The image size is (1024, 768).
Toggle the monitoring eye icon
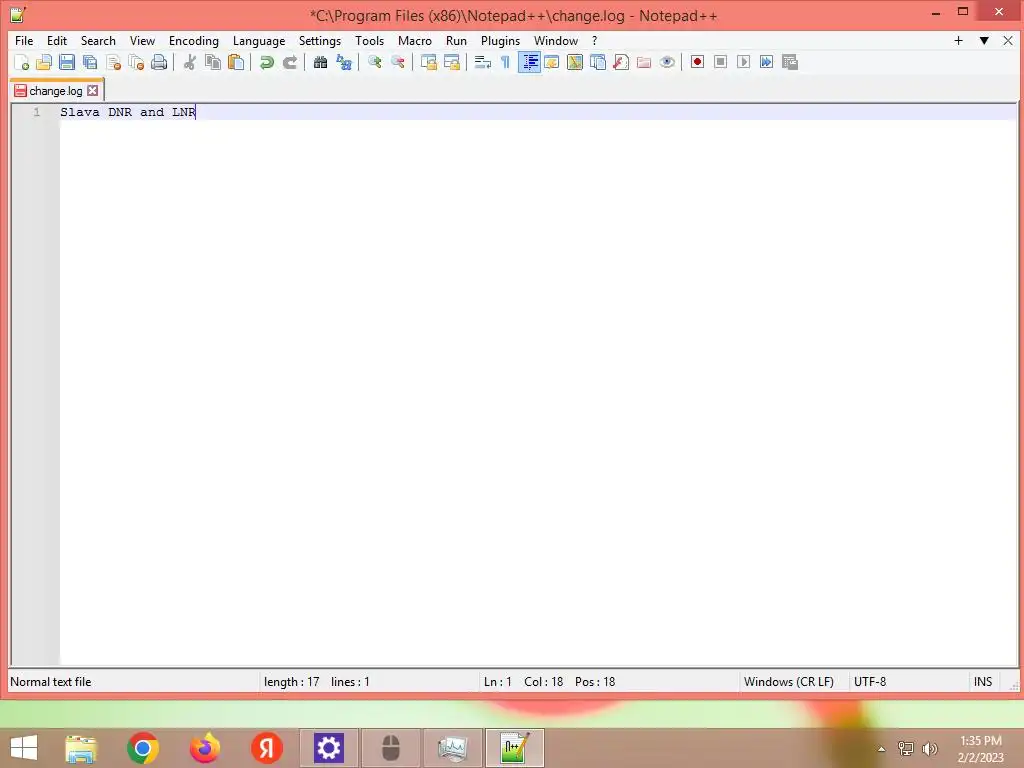pyautogui.click(x=667, y=63)
